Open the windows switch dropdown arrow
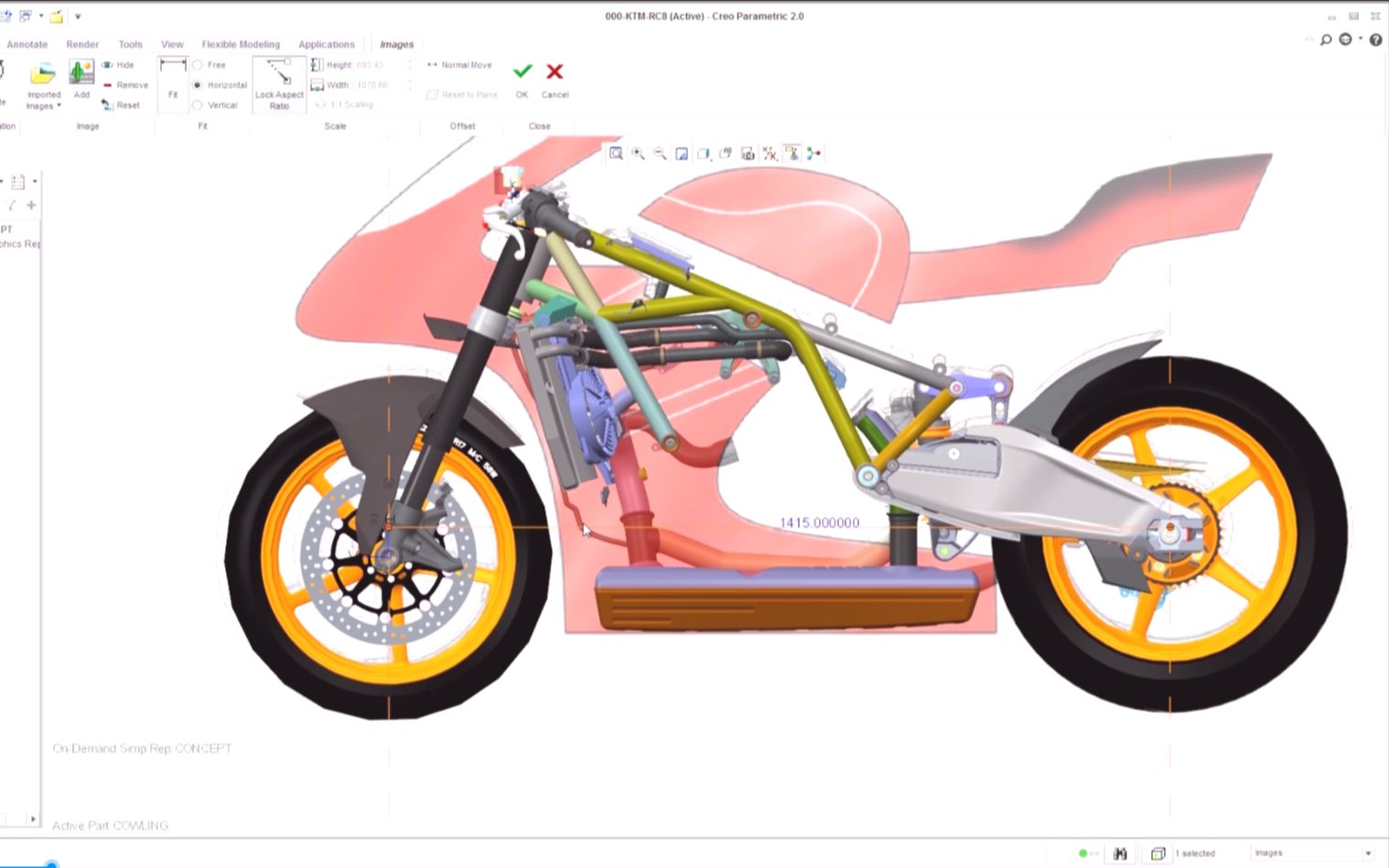This screenshot has height=868, width=1389. 40,16
